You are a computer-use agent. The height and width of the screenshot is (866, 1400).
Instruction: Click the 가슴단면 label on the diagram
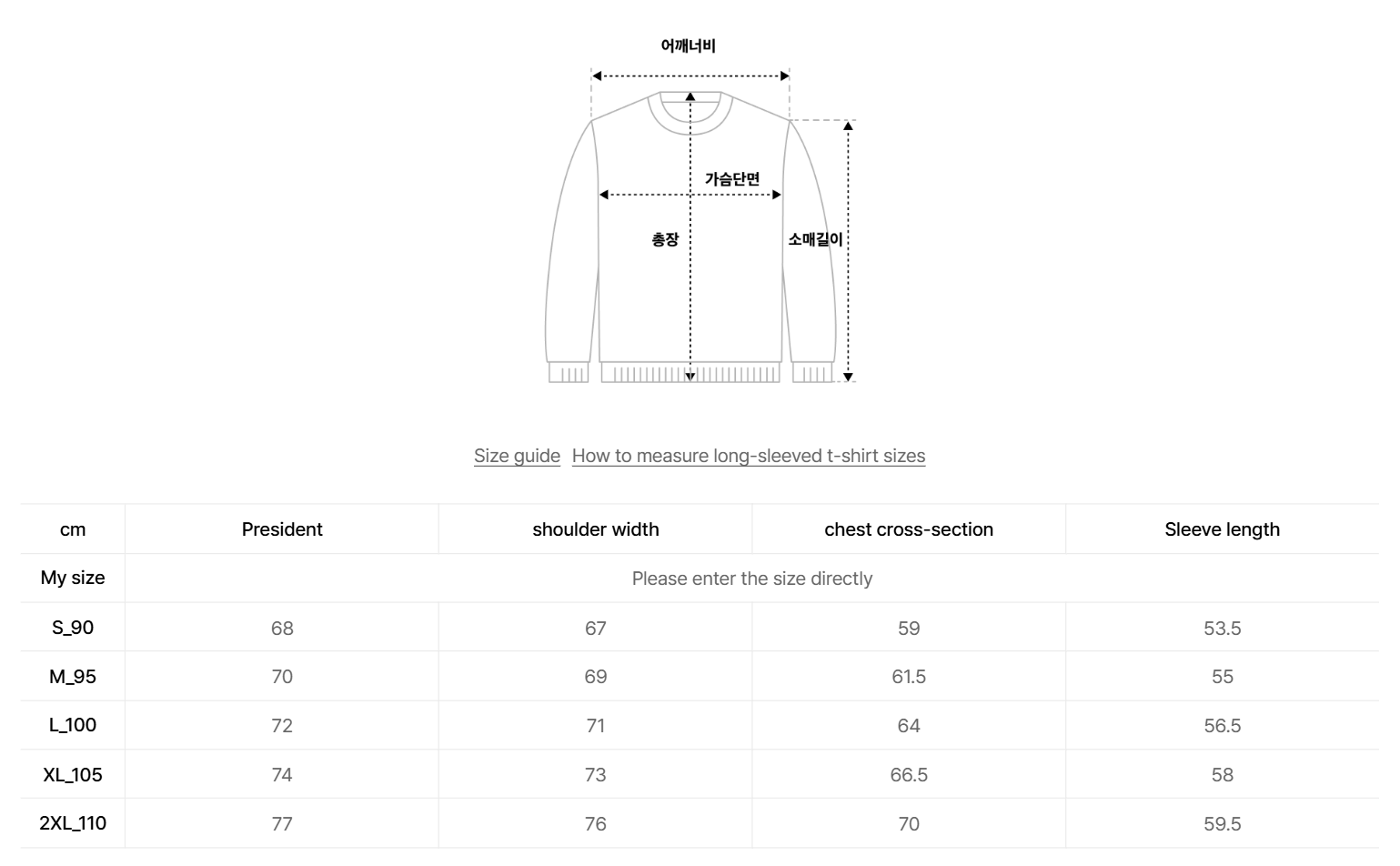pyautogui.click(x=732, y=179)
